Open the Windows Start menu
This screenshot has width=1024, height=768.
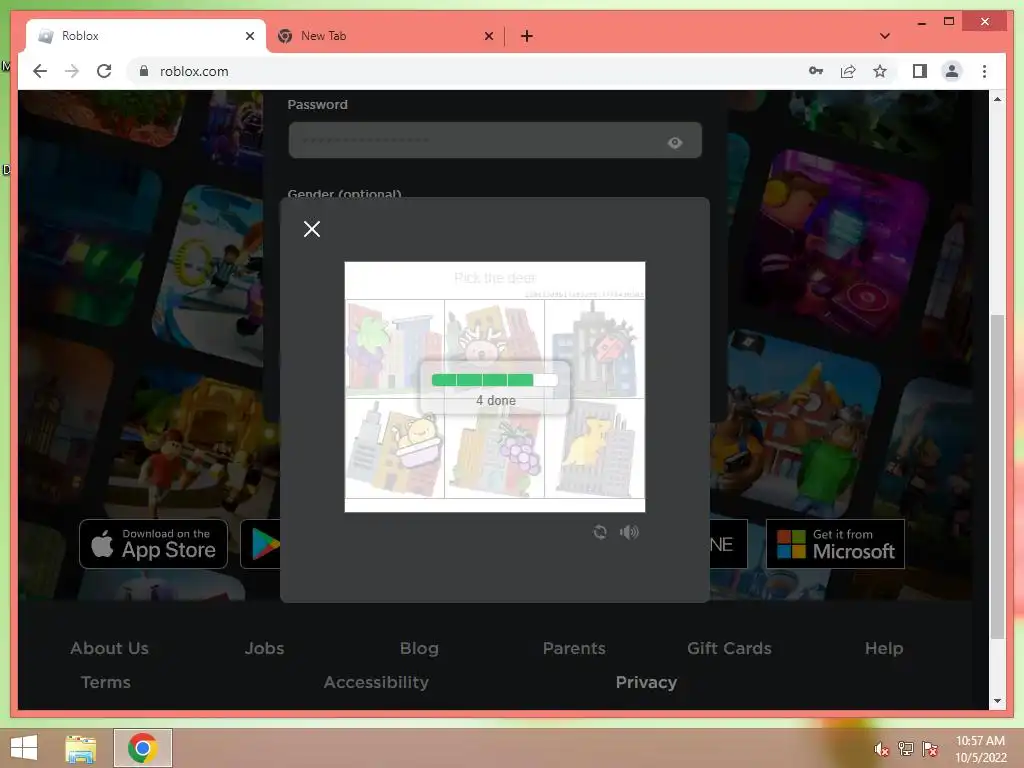click(x=24, y=748)
